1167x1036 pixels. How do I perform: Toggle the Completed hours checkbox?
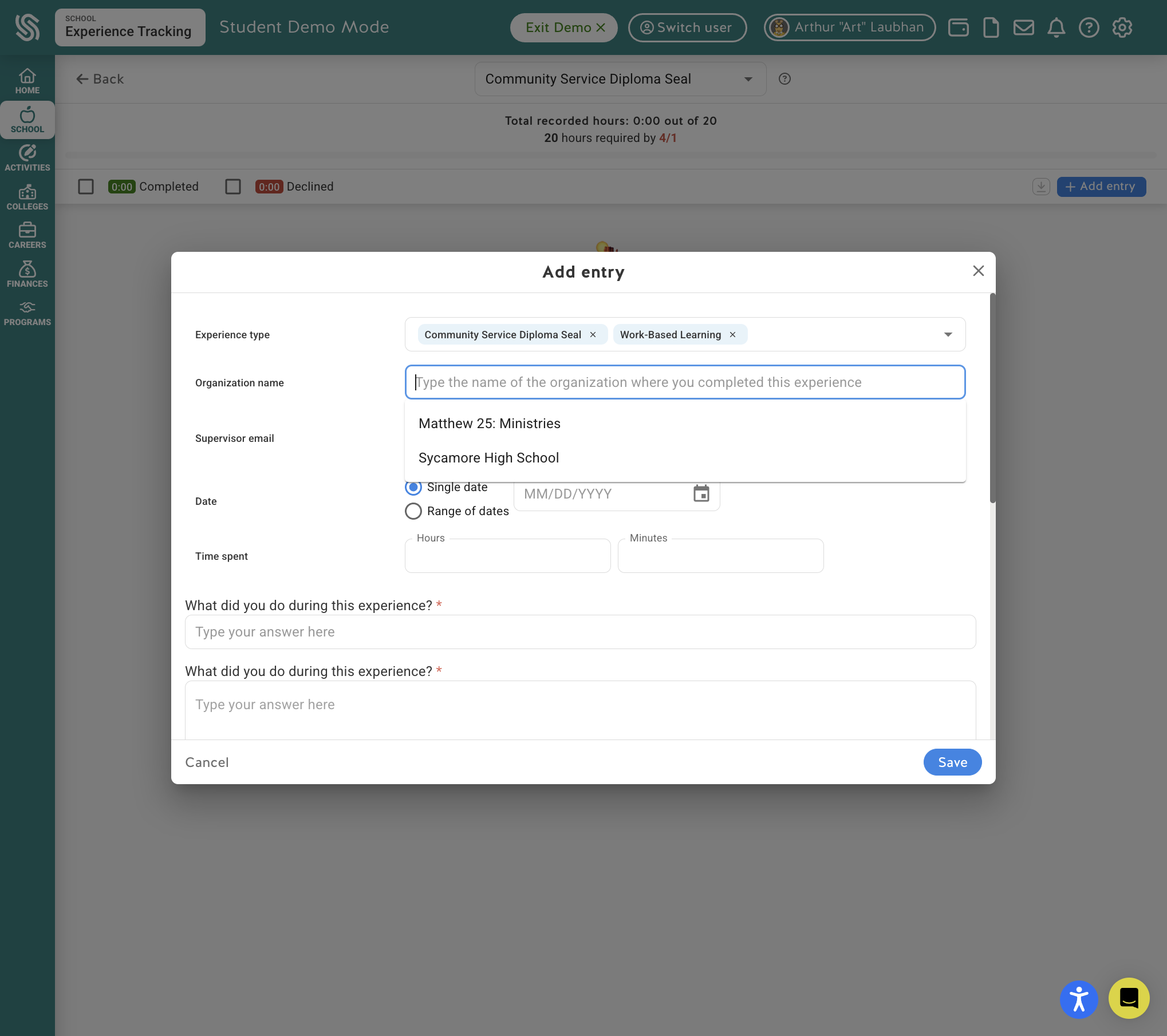[x=86, y=187]
